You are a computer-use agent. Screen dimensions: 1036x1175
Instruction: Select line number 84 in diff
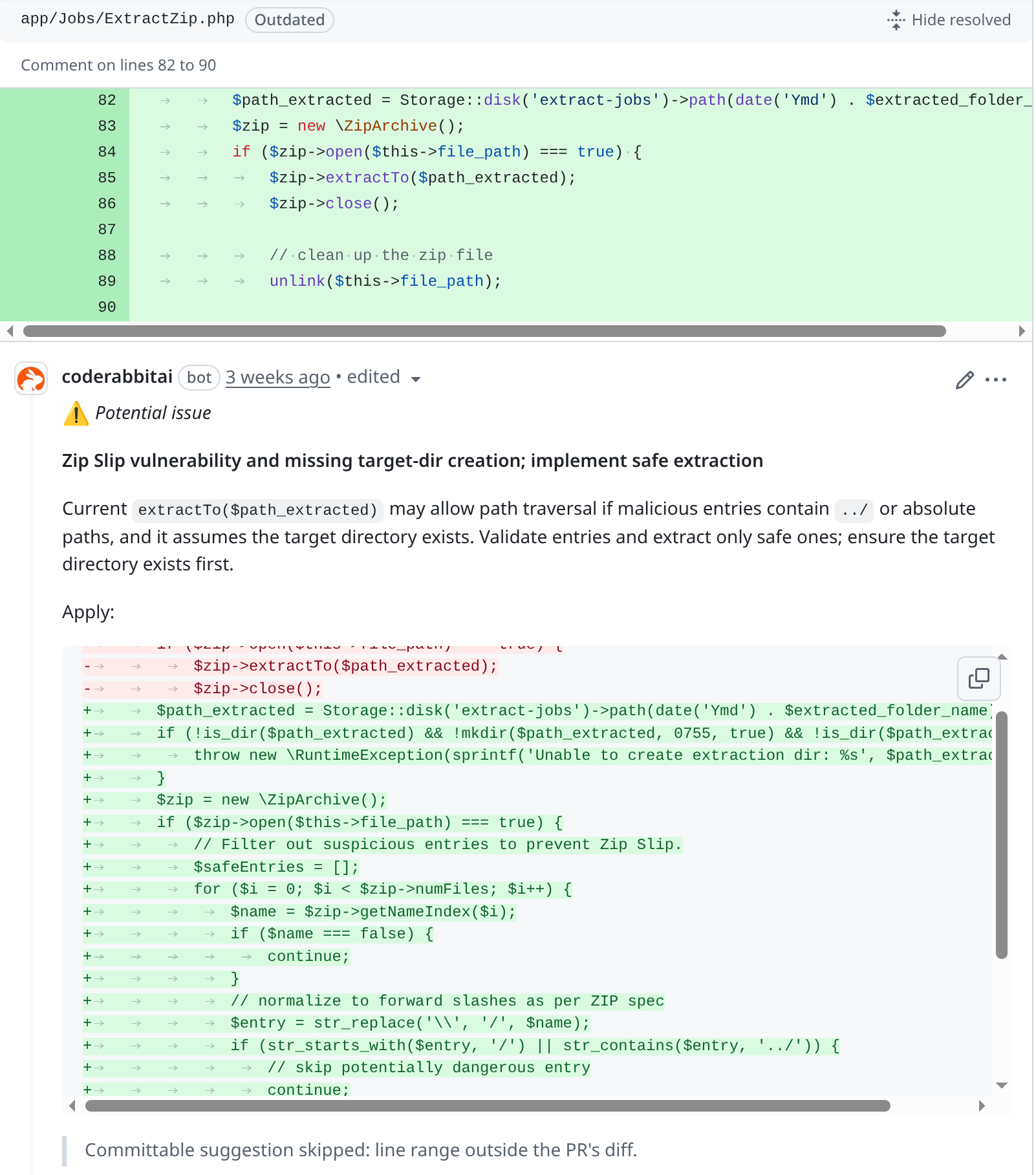[107, 152]
